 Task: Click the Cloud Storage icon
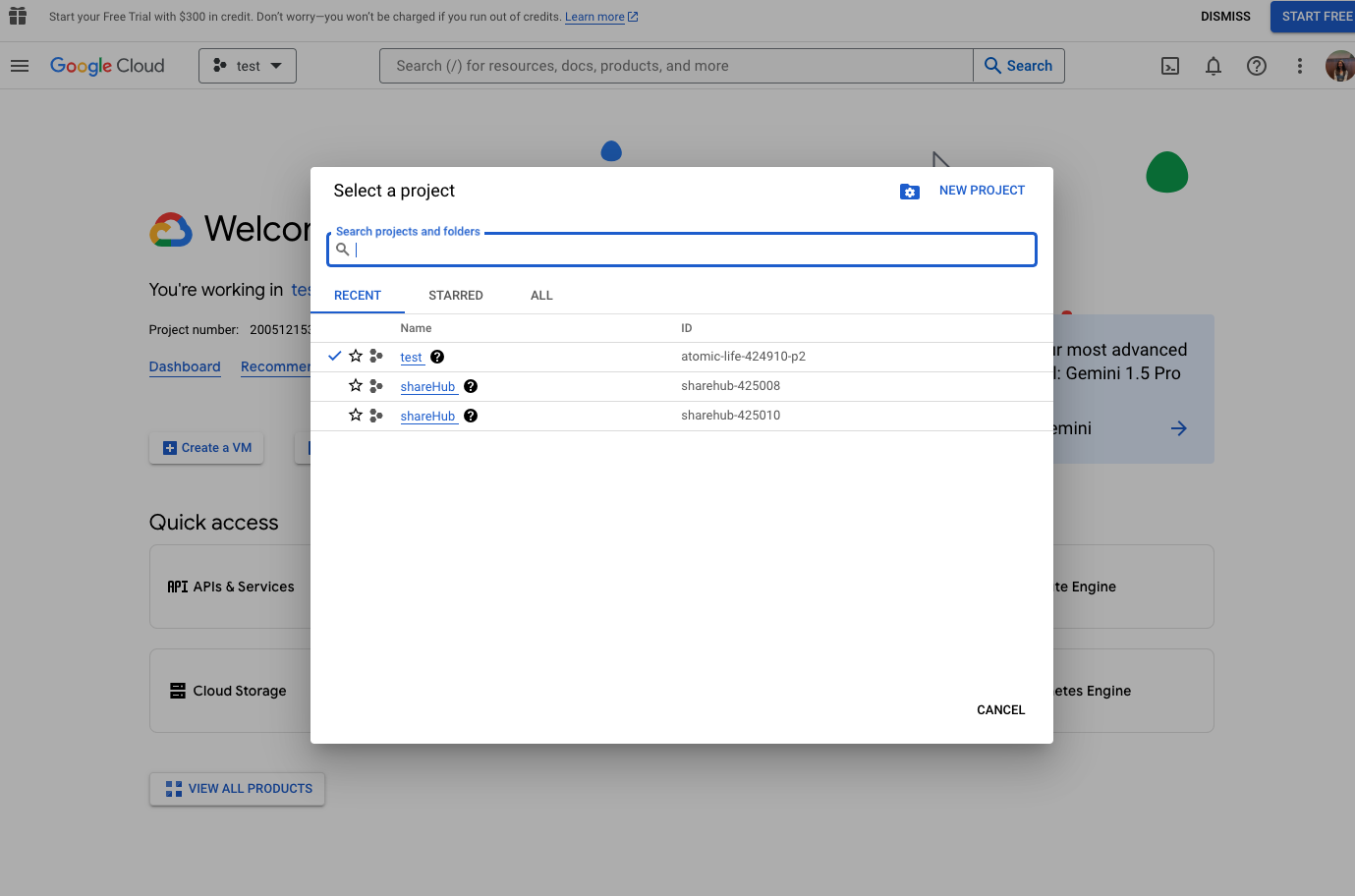[x=178, y=691]
